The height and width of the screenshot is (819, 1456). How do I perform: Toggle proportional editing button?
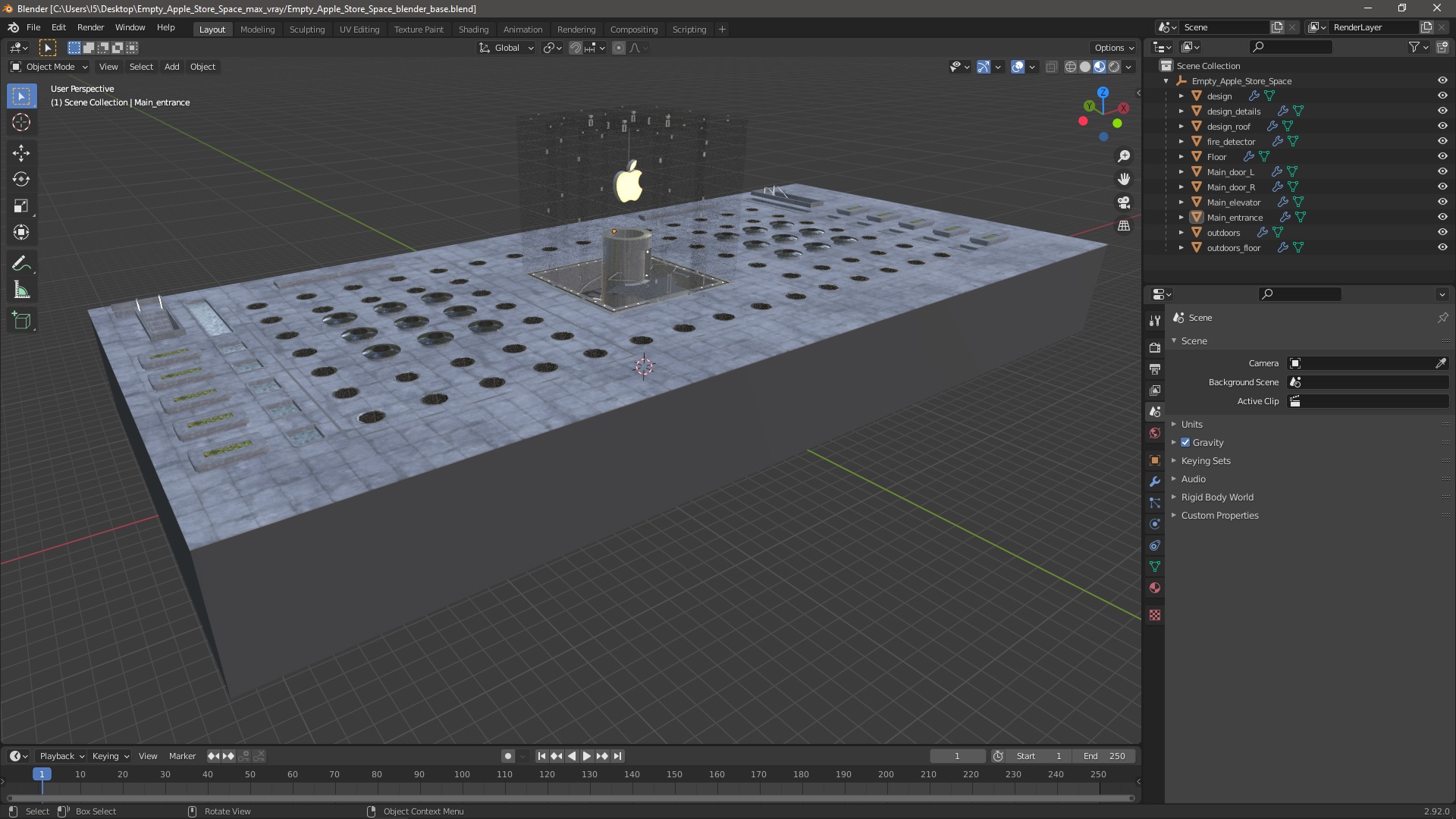619,48
